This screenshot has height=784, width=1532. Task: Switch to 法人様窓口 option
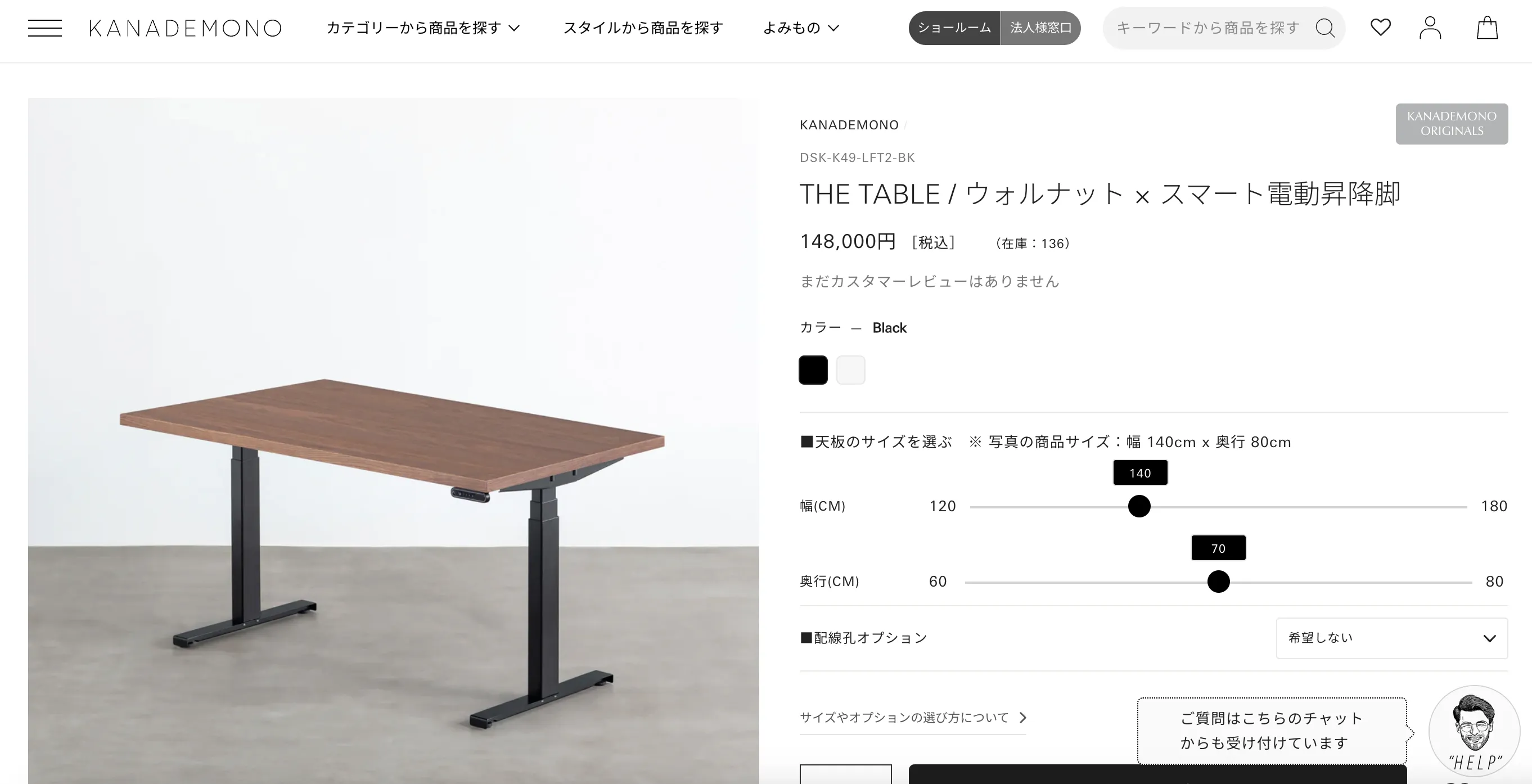click(1041, 28)
